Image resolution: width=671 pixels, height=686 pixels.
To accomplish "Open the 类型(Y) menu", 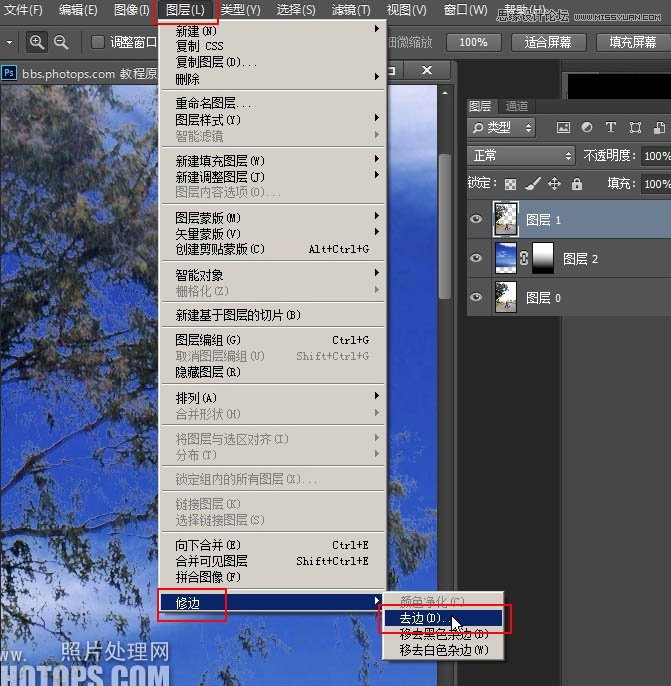I will (x=241, y=10).
